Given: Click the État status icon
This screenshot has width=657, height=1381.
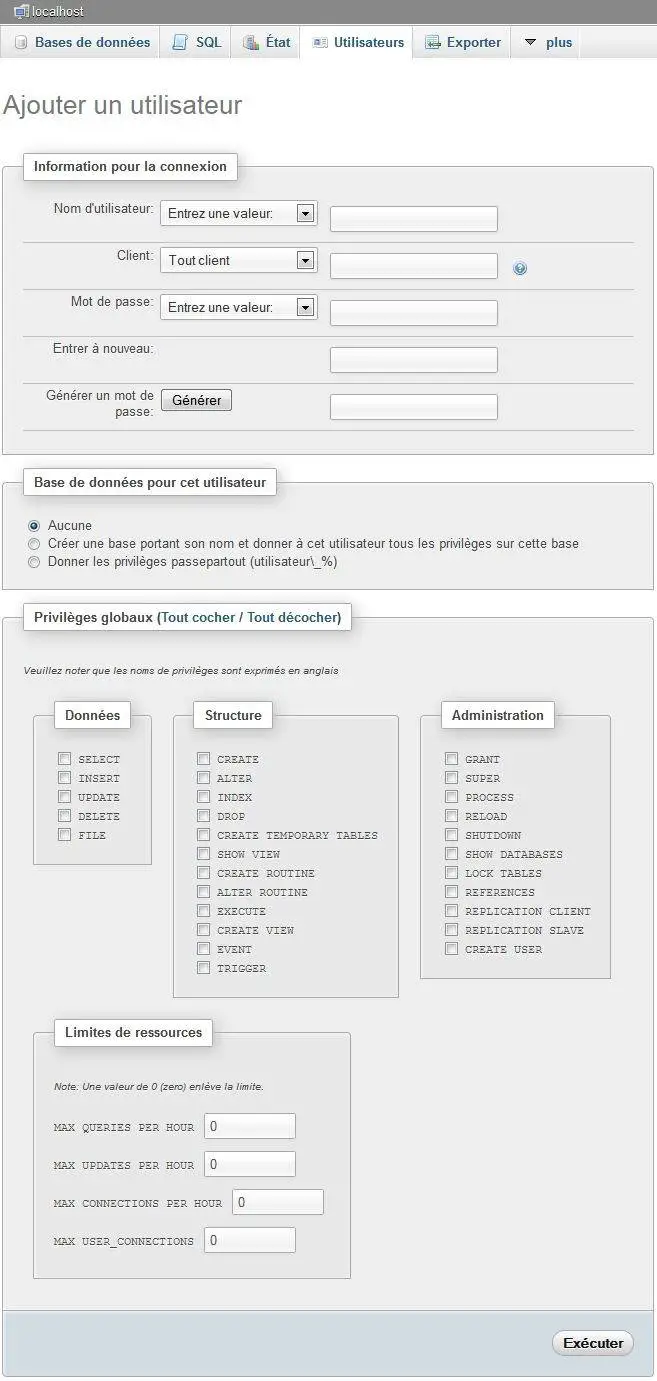Looking at the screenshot, I should (x=251, y=43).
